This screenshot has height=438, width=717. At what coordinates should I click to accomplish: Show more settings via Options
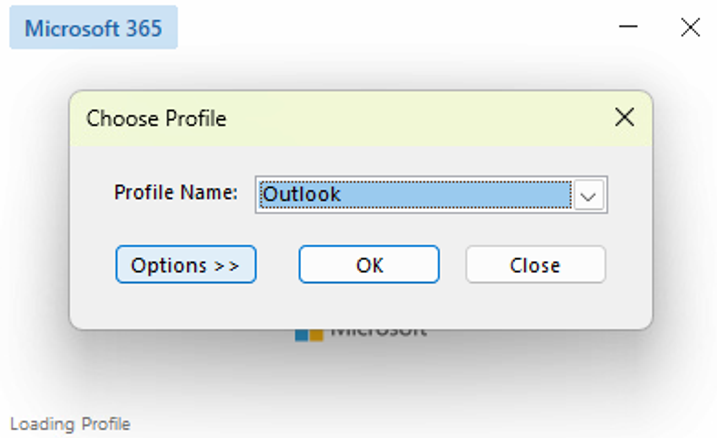click(x=186, y=265)
